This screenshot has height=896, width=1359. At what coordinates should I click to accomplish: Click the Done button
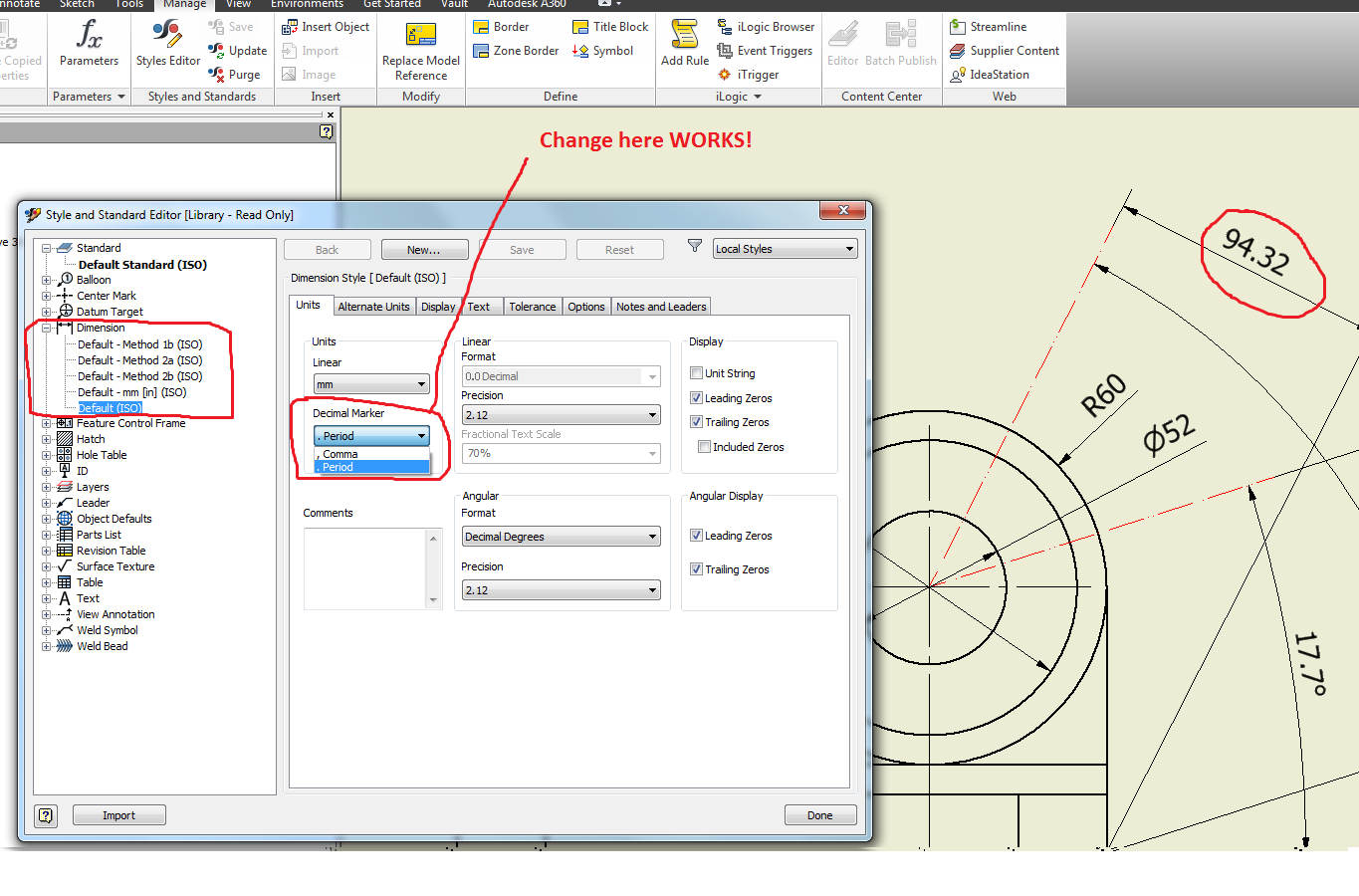[819, 814]
